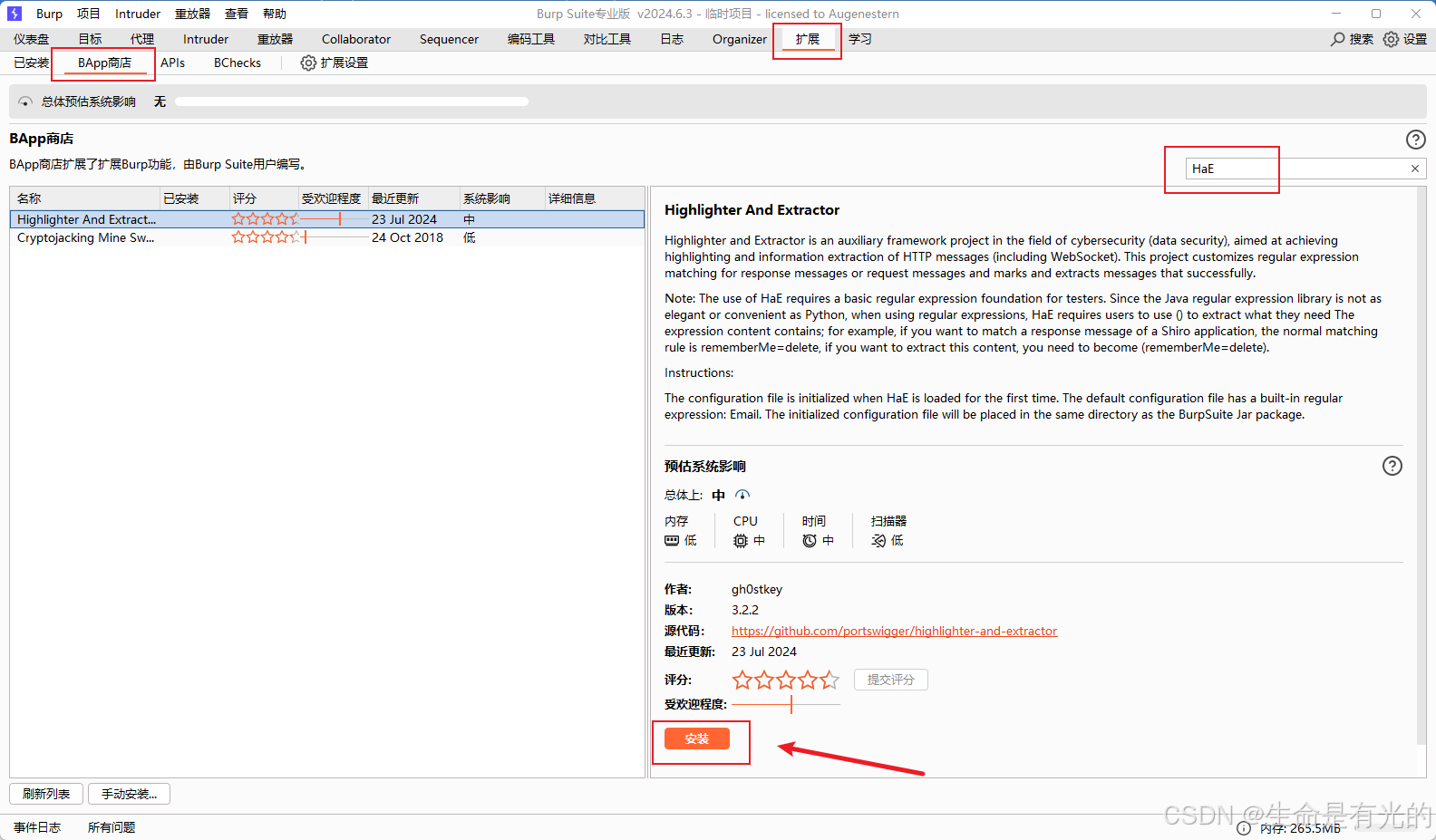Click the memory gauge icon in status bar
1436x840 pixels.
coord(1244,828)
